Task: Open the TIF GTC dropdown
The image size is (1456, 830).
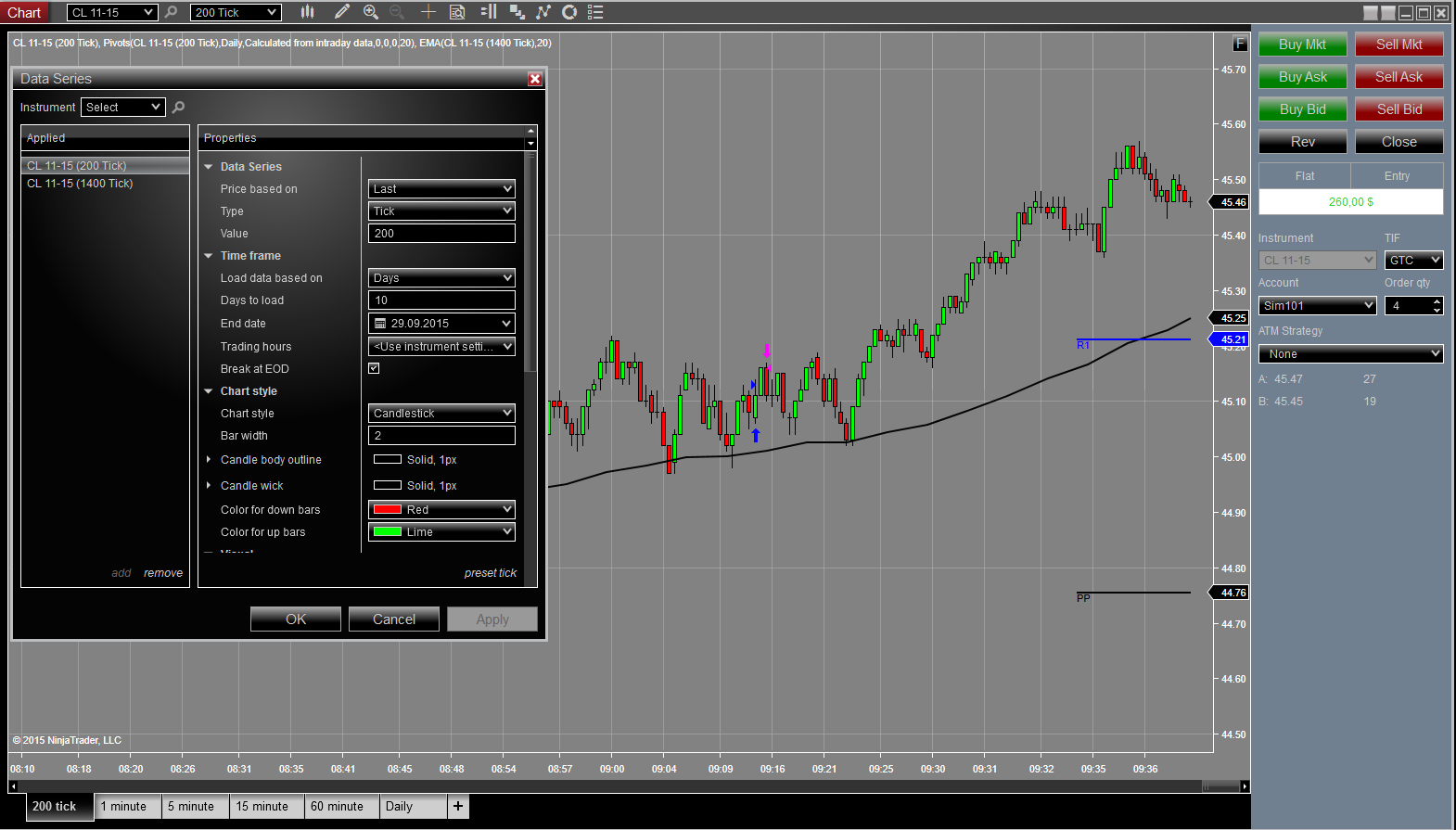Action: 1414,261
